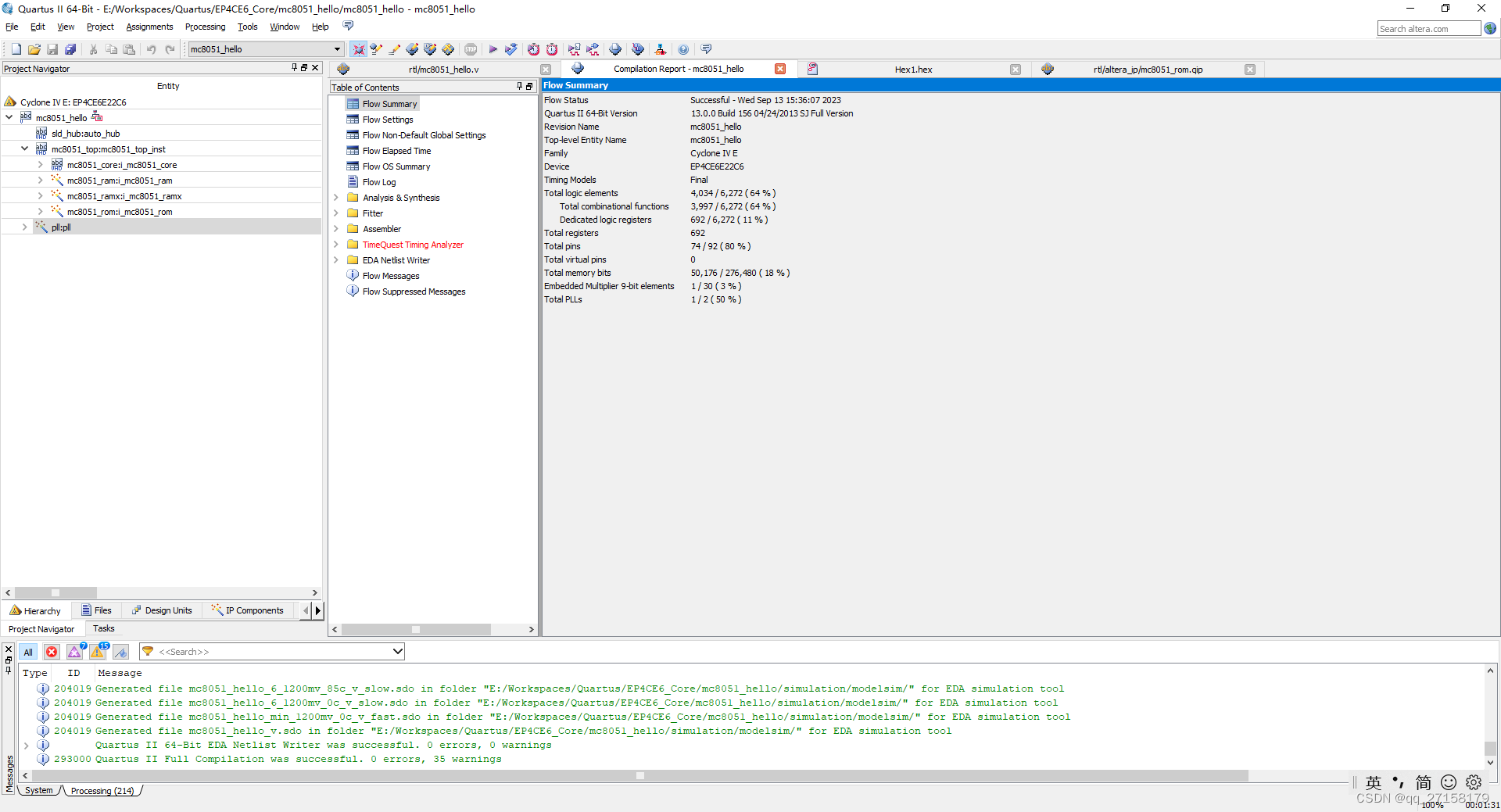Switch to the Files tab in navigator

coord(97,610)
